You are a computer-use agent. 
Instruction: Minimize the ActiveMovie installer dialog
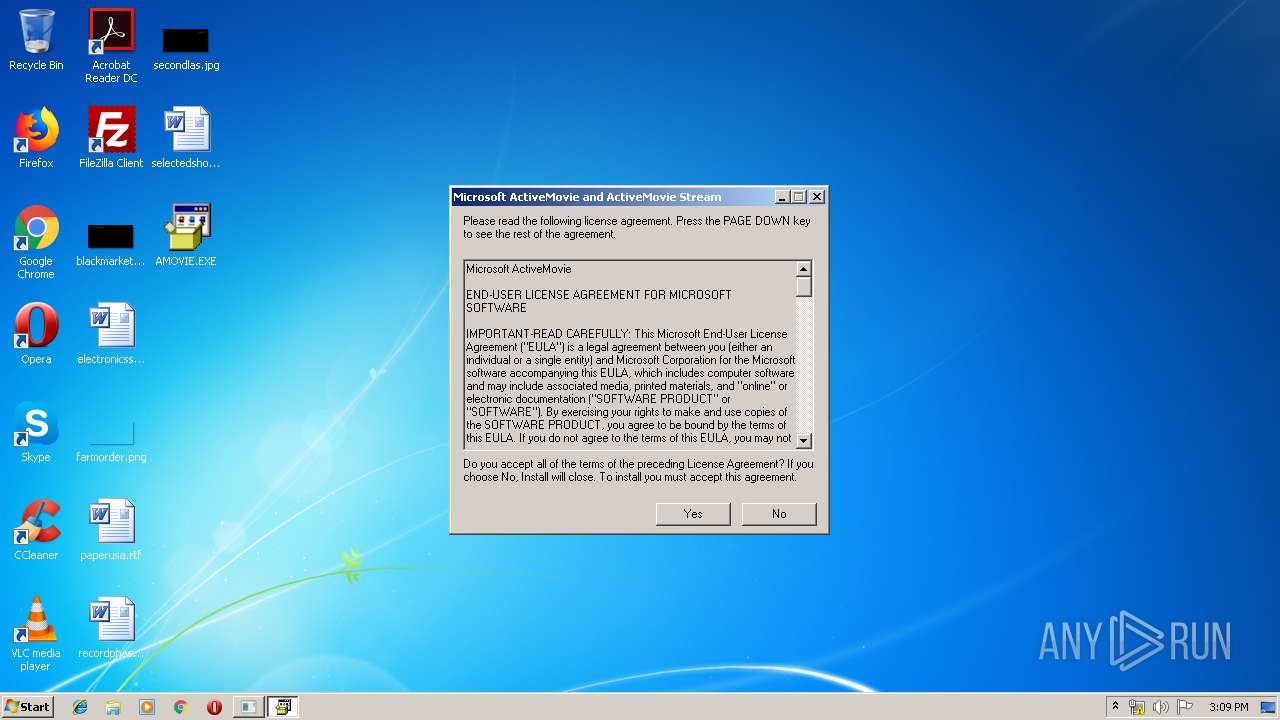782,197
